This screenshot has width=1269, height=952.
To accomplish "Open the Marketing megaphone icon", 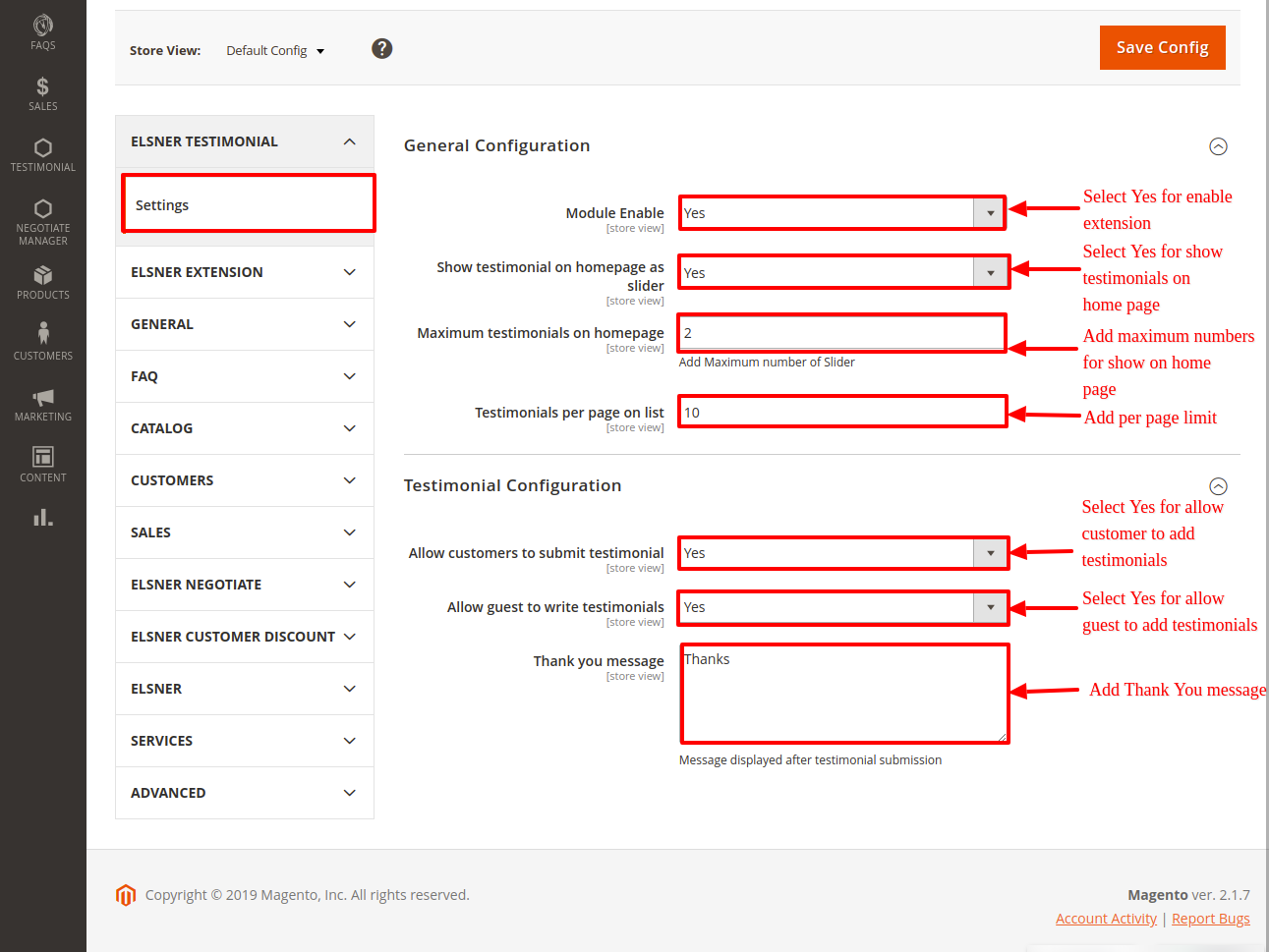I will (42, 403).
